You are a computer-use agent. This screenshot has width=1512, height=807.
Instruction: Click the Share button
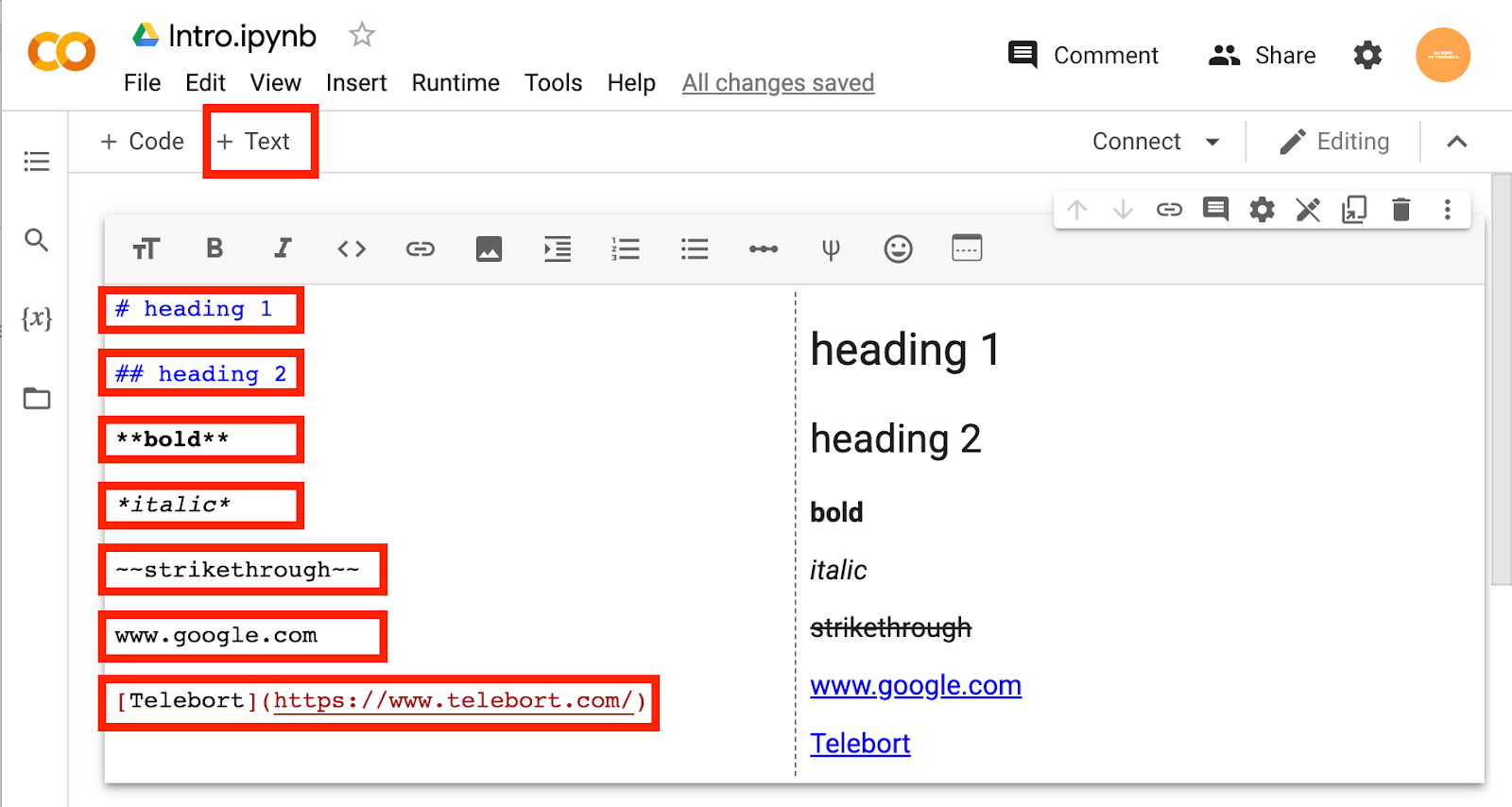point(1262,56)
